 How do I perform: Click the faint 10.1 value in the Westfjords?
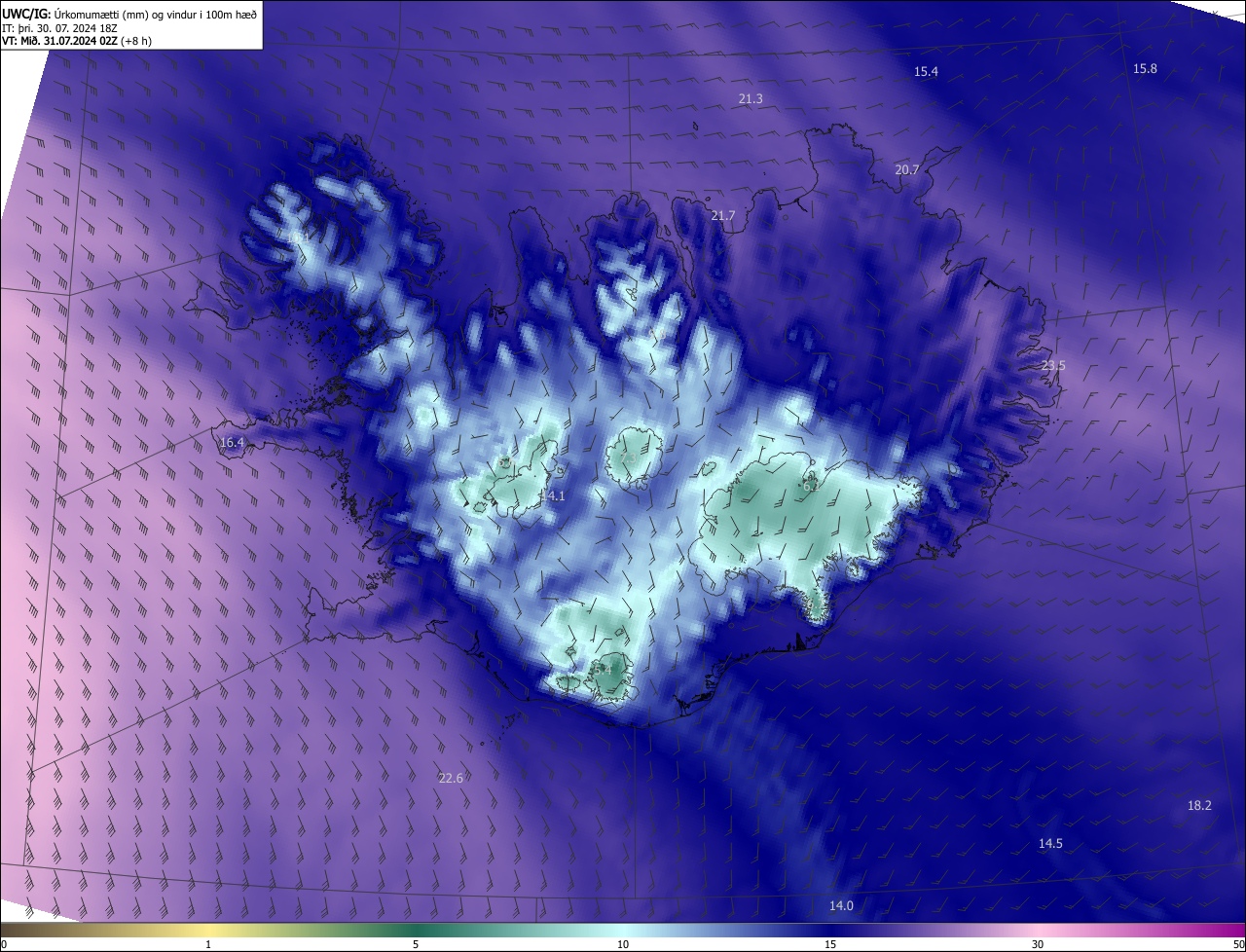pos(298,237)
